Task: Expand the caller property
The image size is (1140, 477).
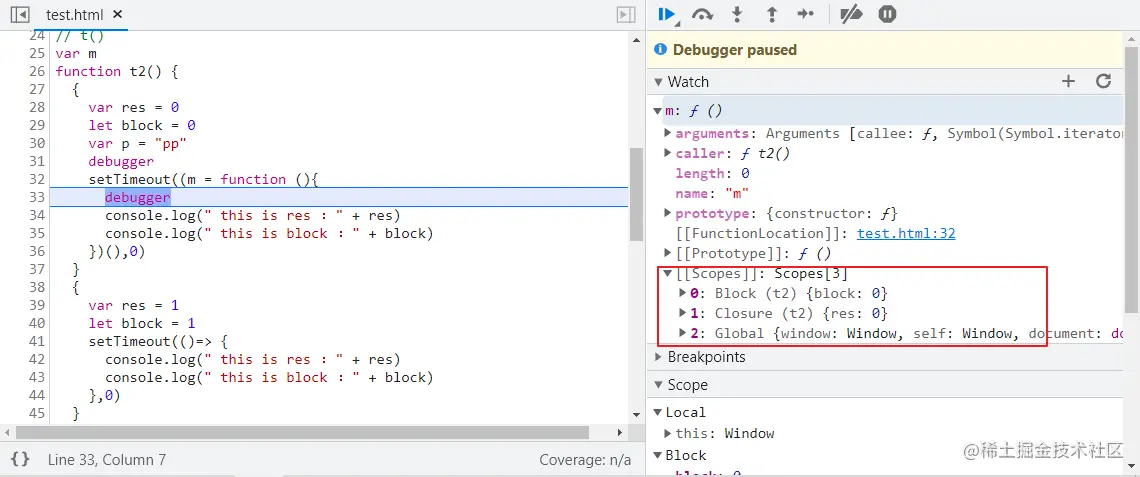Action: (x=667, y=153)
